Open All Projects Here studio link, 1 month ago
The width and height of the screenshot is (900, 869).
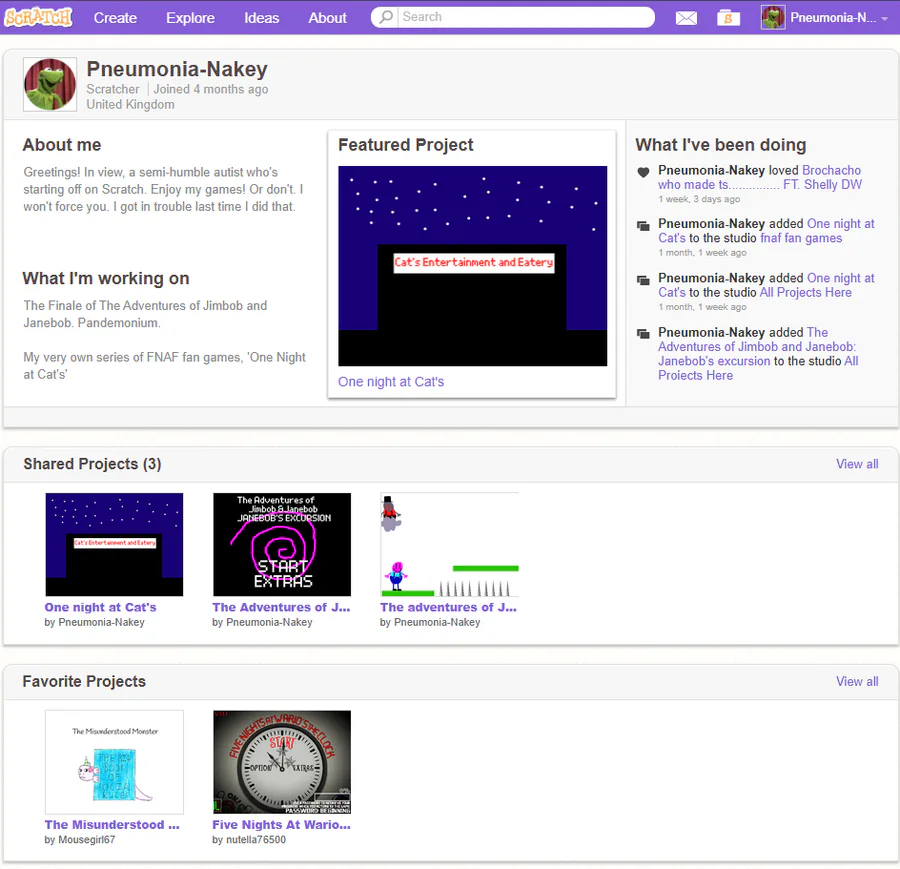(805, 292)
